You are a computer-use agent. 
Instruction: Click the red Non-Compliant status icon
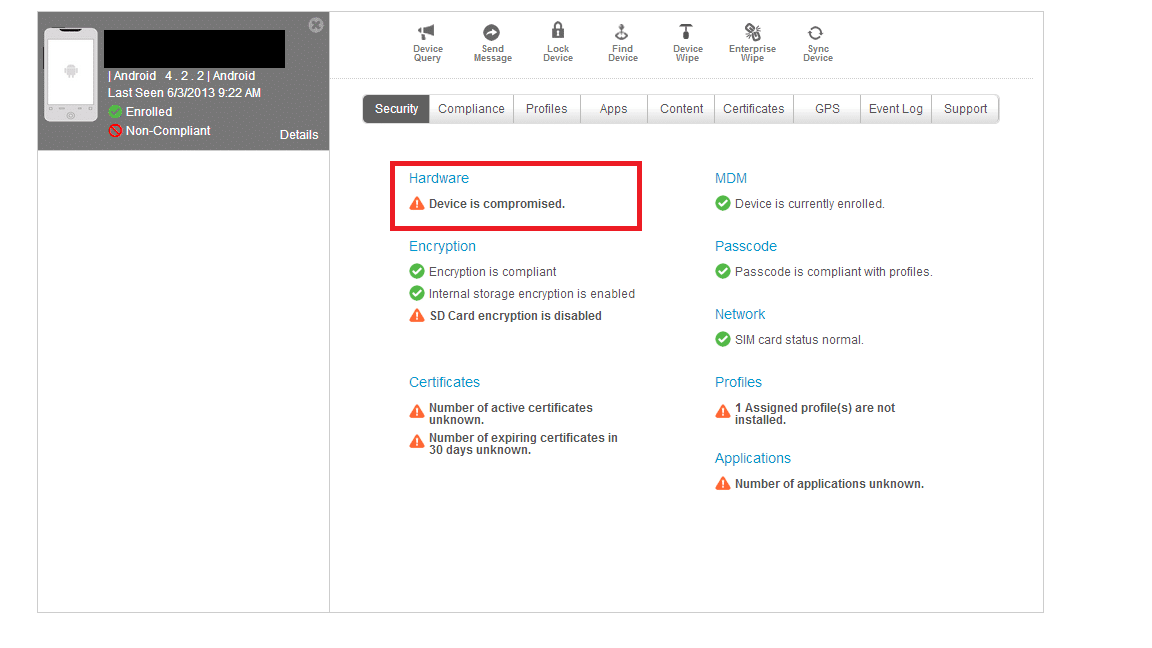click(x=115, y=131)
